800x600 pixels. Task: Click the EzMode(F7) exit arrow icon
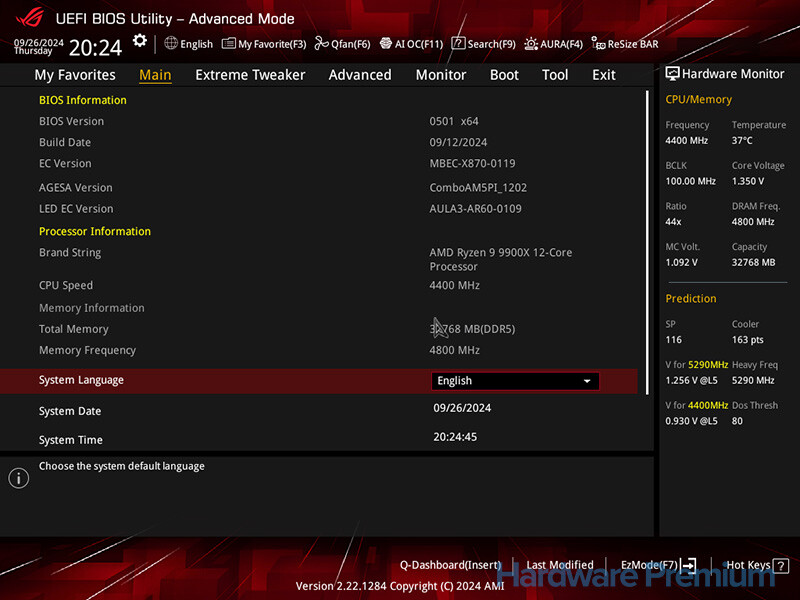pyautogui.click(x=688, y=565)
